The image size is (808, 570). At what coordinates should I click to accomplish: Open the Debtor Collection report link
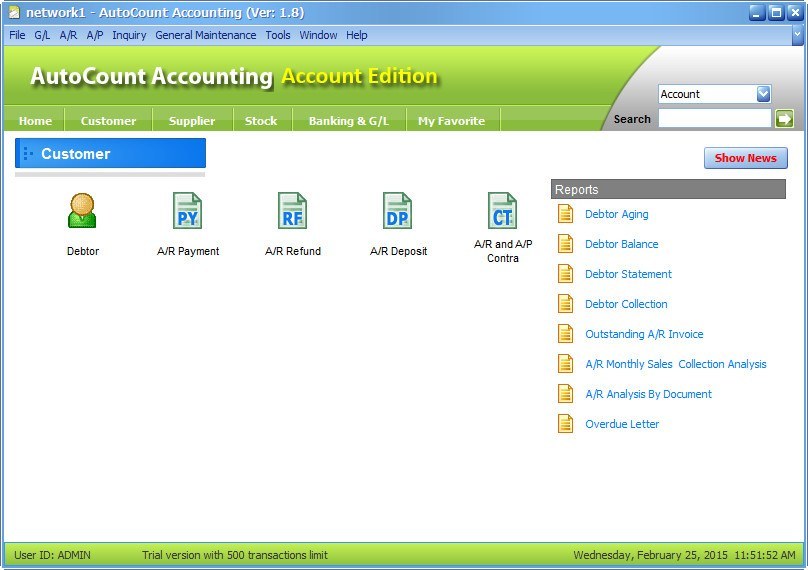coord(626,304)
